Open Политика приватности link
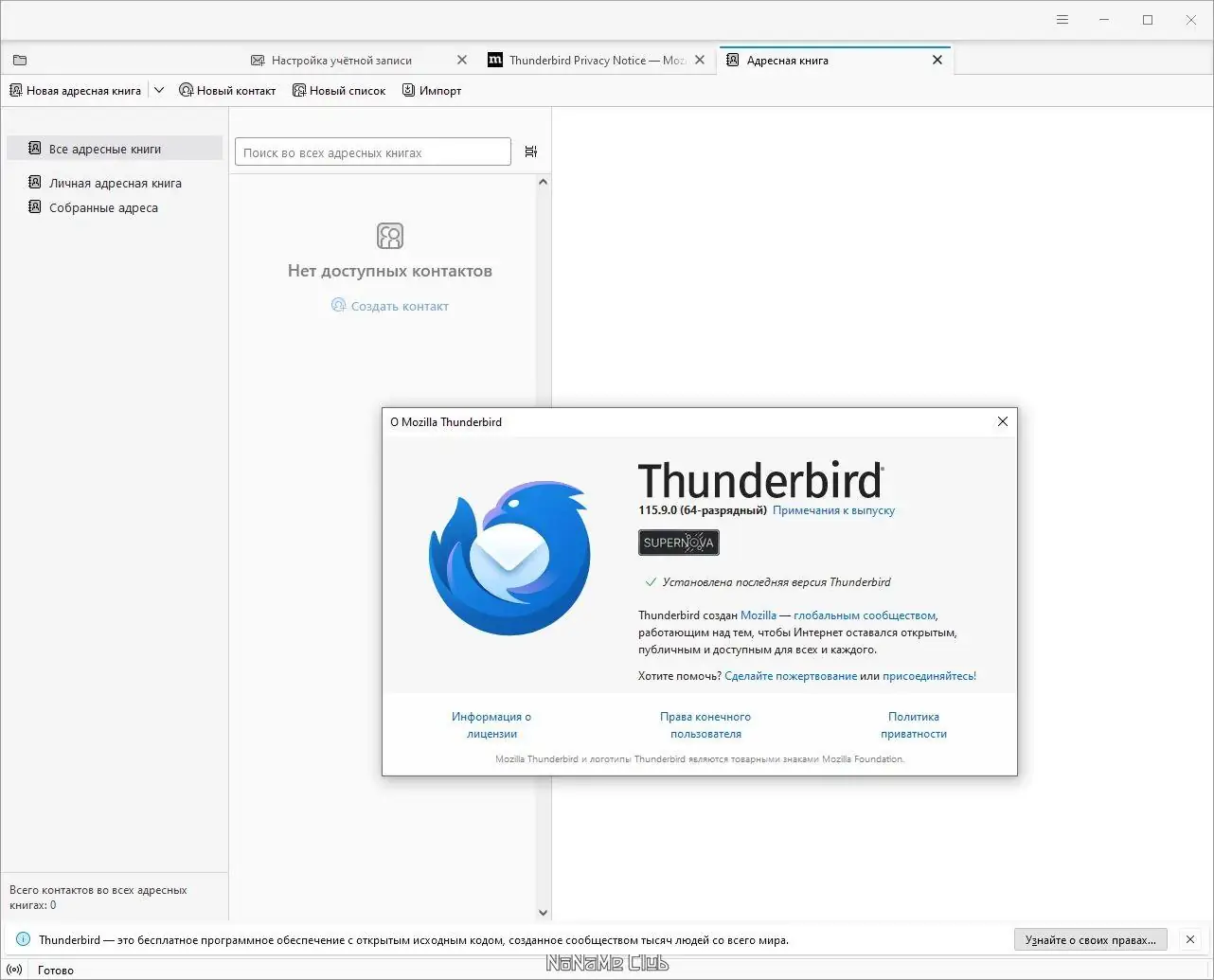The width and height of the screenshot is (1214, 980). point(914,725)
